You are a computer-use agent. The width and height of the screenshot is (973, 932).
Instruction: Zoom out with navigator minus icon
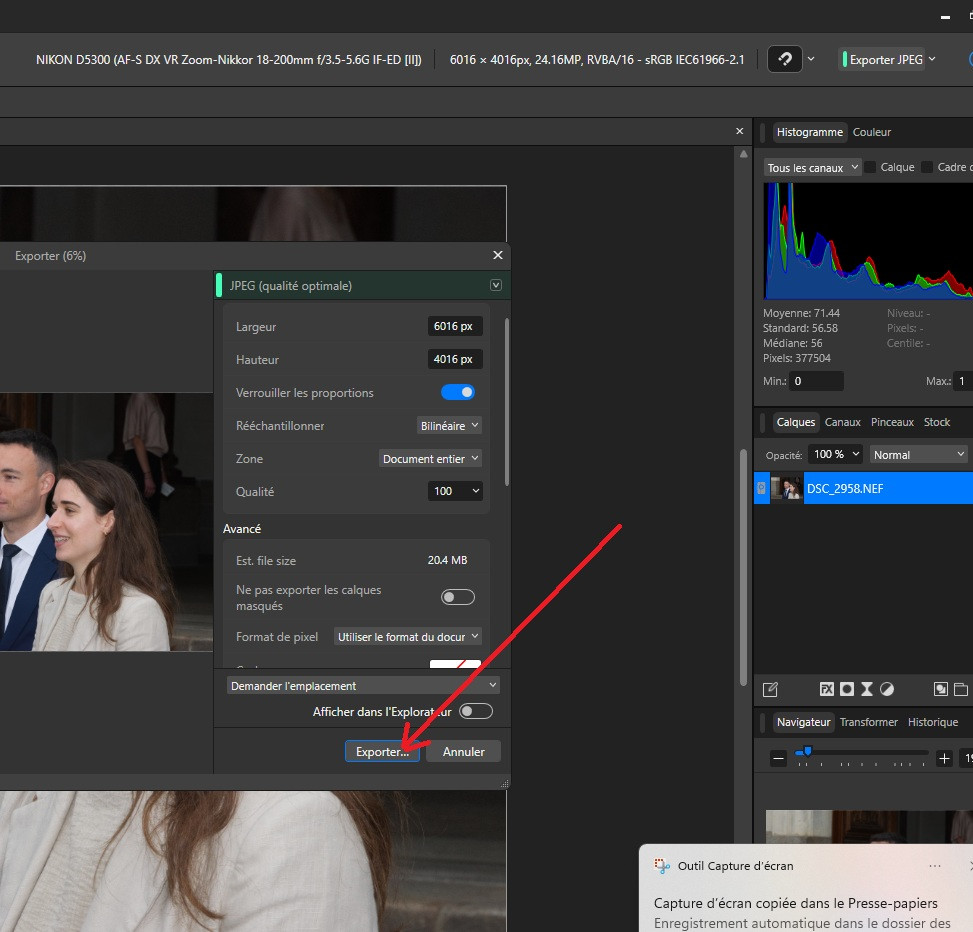coord(778,758)
